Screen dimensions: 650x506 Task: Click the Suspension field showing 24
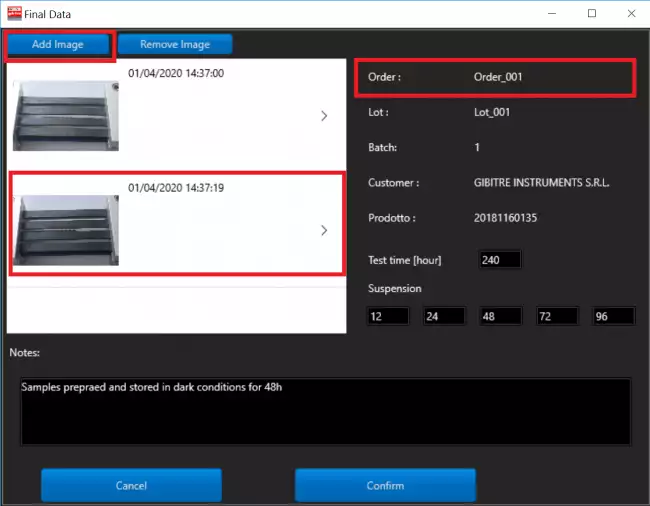(x=443, y=316)
